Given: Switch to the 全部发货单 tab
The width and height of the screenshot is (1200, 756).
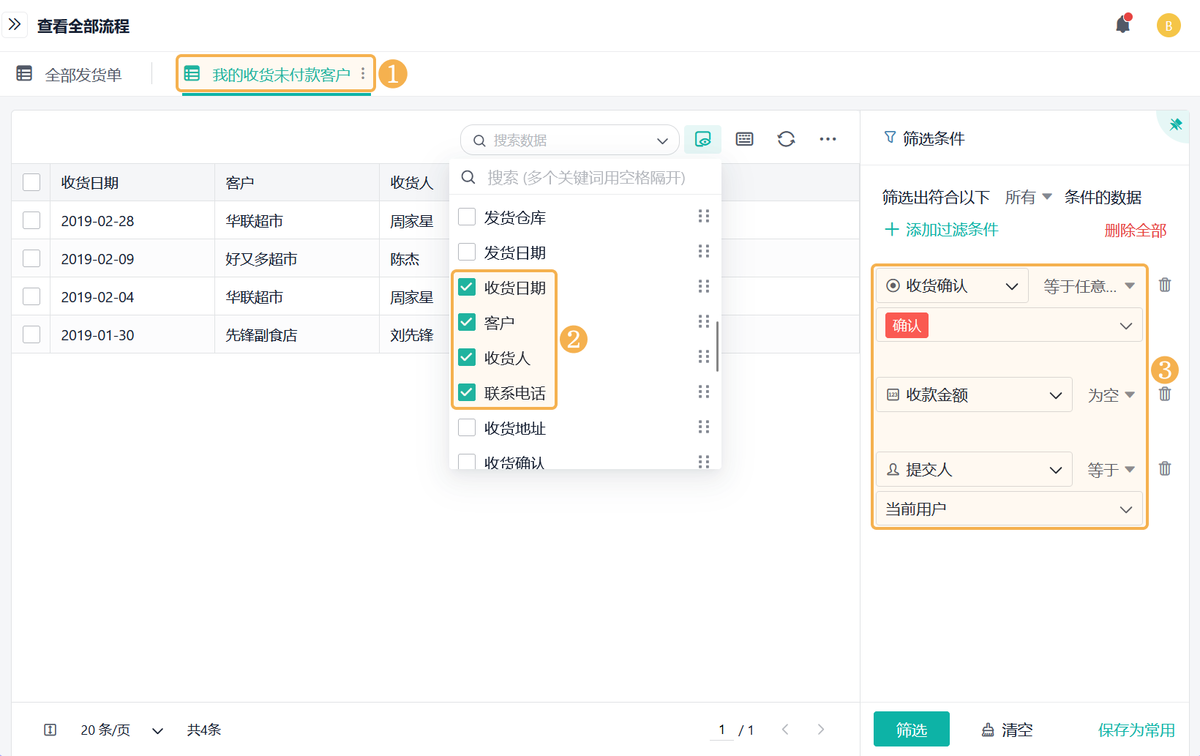Looking at the screenshot, I should (x=70, y=75).
